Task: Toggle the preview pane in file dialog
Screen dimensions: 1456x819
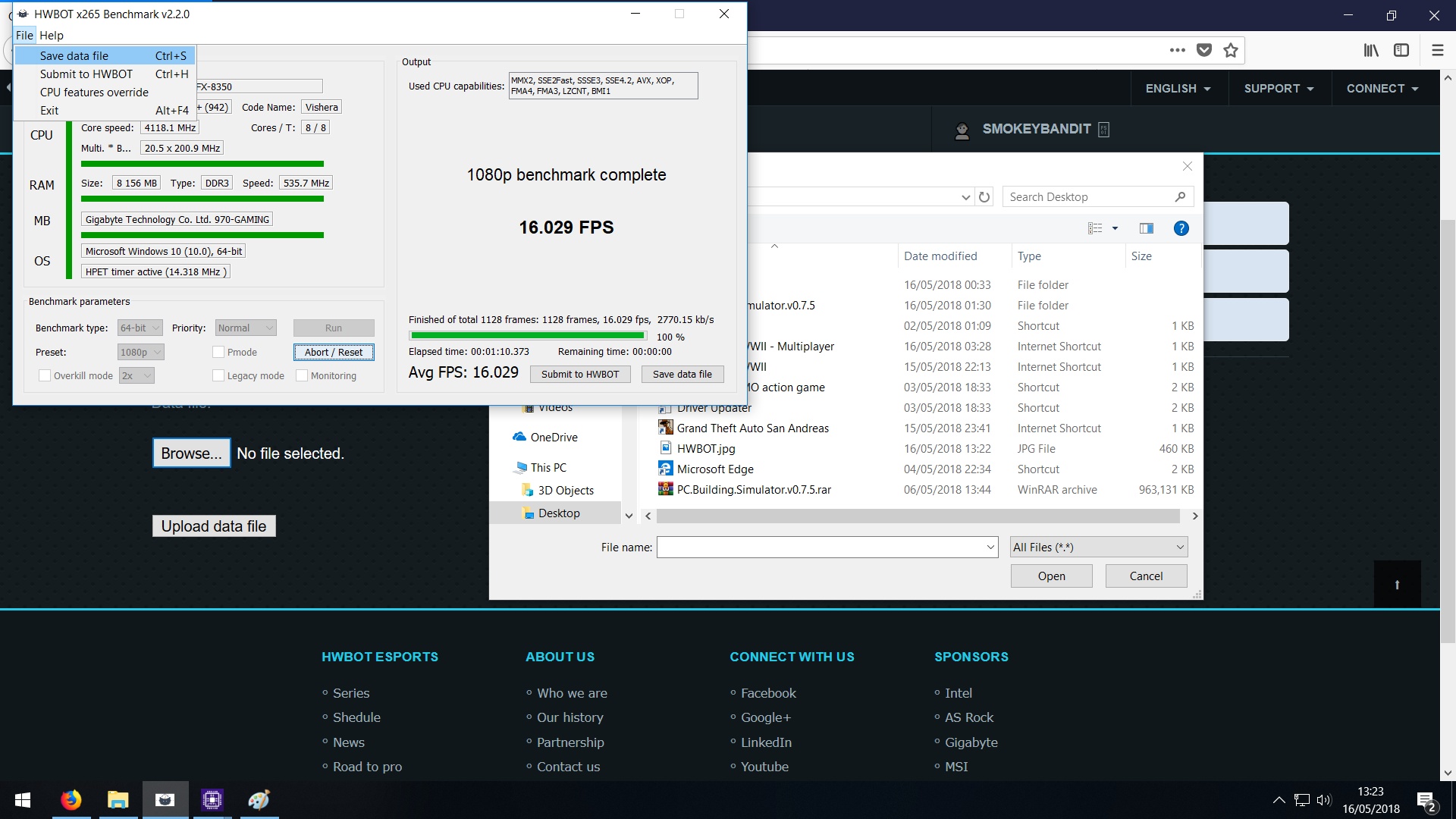Action: pos(1146,228)
